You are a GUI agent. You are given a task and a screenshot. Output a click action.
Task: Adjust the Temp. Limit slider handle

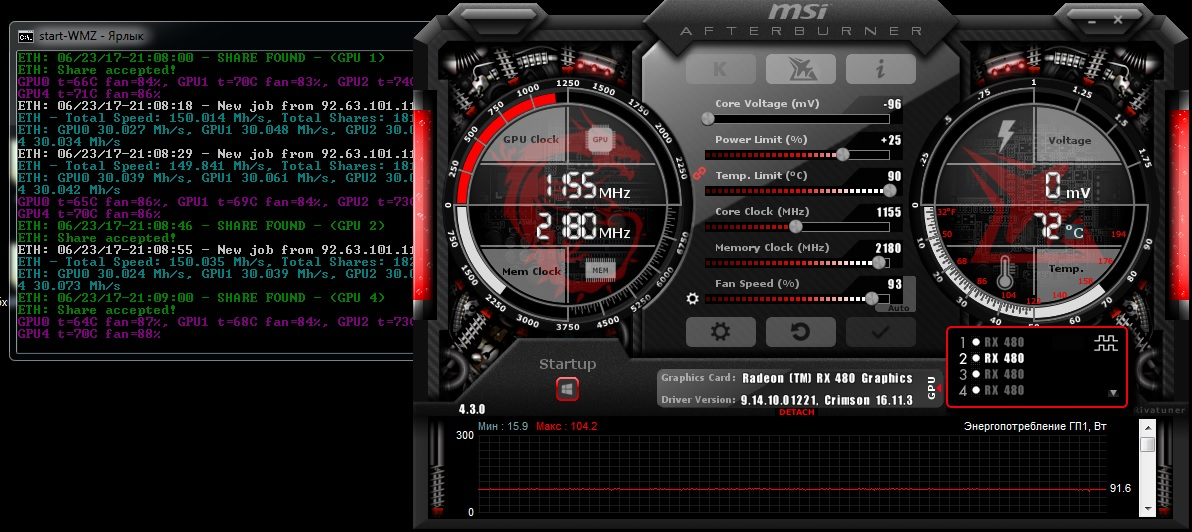(x=889, y=191)
